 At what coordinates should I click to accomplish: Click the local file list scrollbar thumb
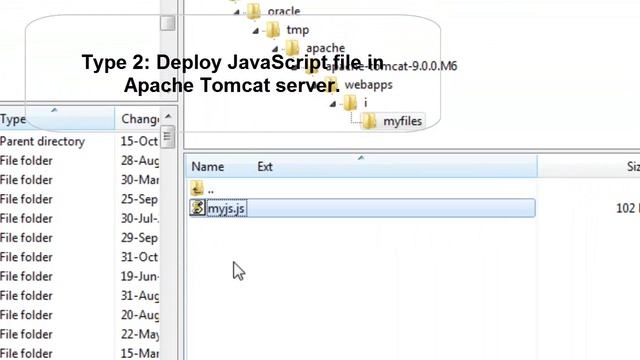[x=168, y=137]
